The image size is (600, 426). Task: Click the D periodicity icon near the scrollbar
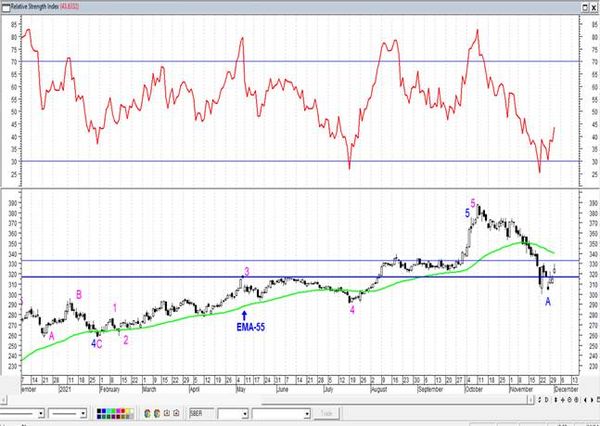click(546, 400)
